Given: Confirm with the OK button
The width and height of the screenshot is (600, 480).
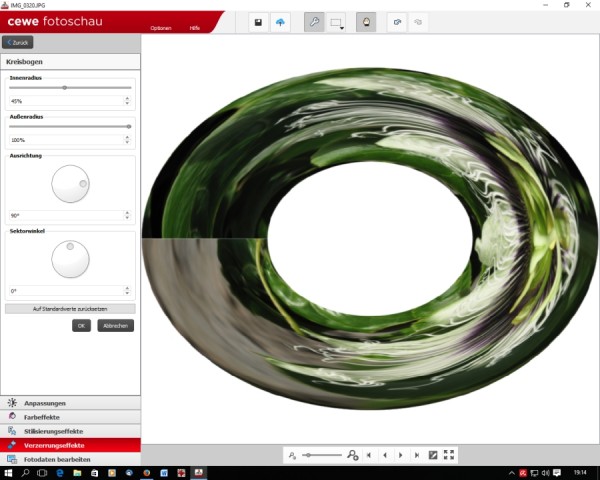Looking at the screenshot, I should tap(81, 326).
